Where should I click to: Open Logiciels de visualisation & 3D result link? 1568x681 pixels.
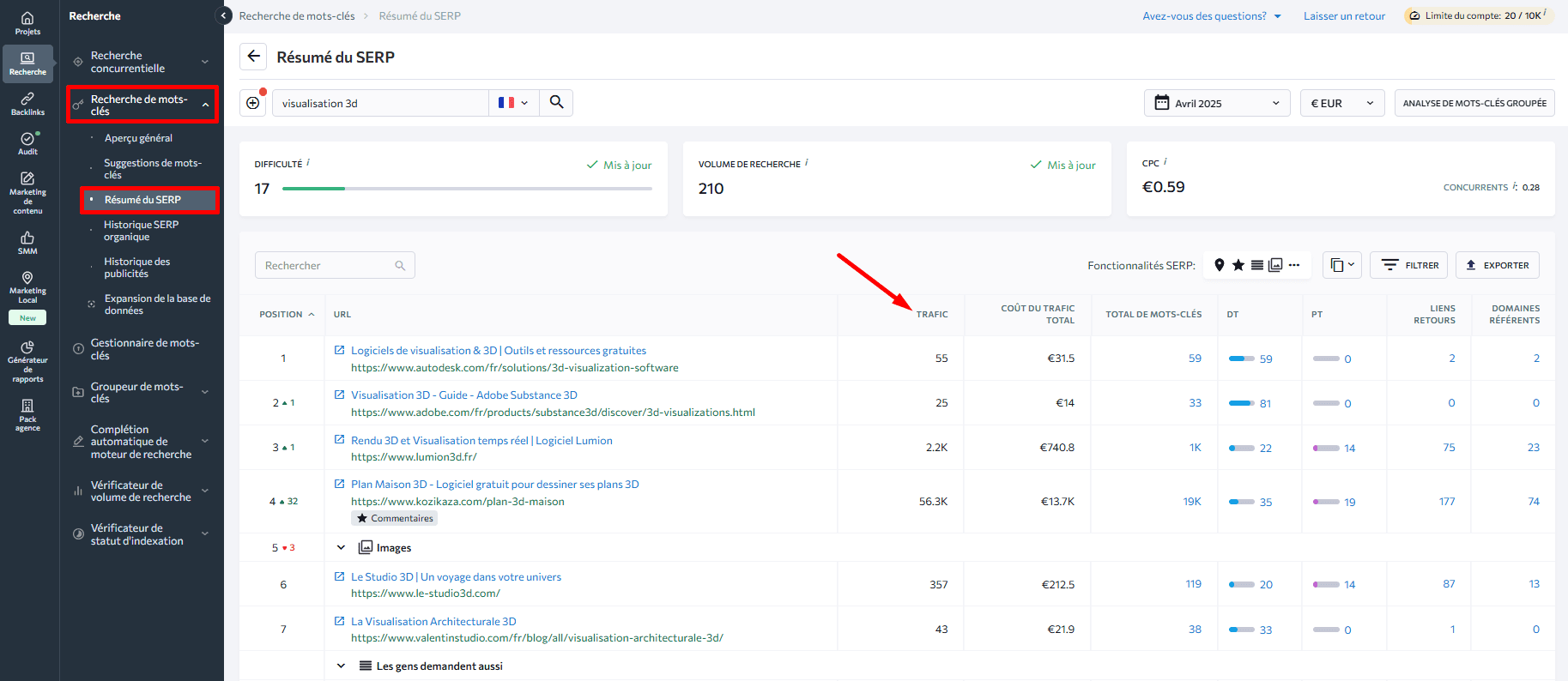[499, 350]
